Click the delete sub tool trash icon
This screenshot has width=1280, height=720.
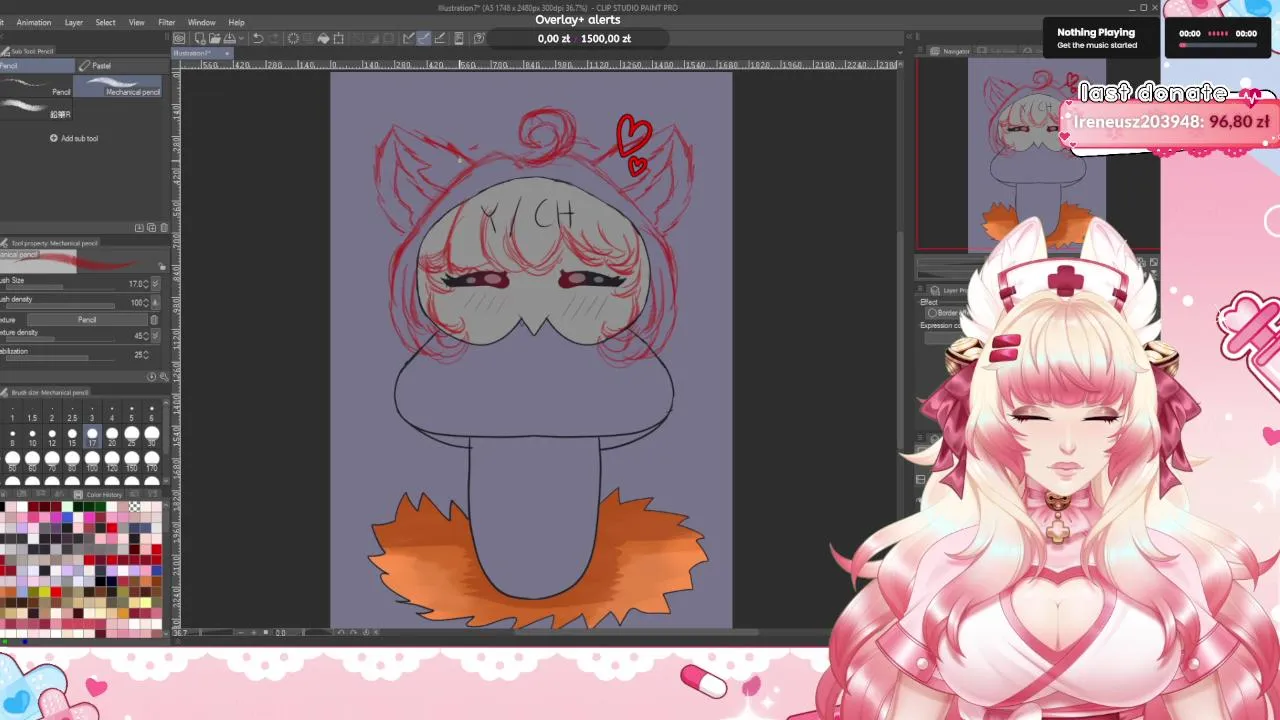(x=164, y=228)
